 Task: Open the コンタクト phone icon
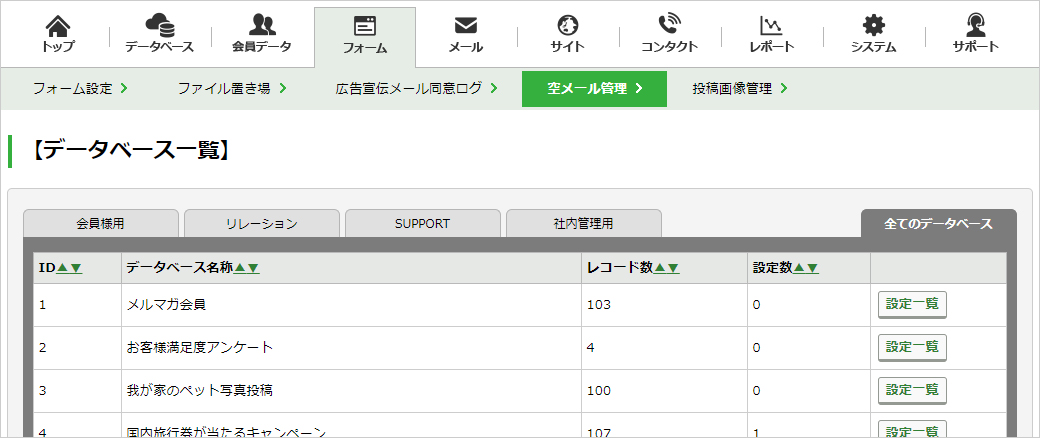click(669, 25)
